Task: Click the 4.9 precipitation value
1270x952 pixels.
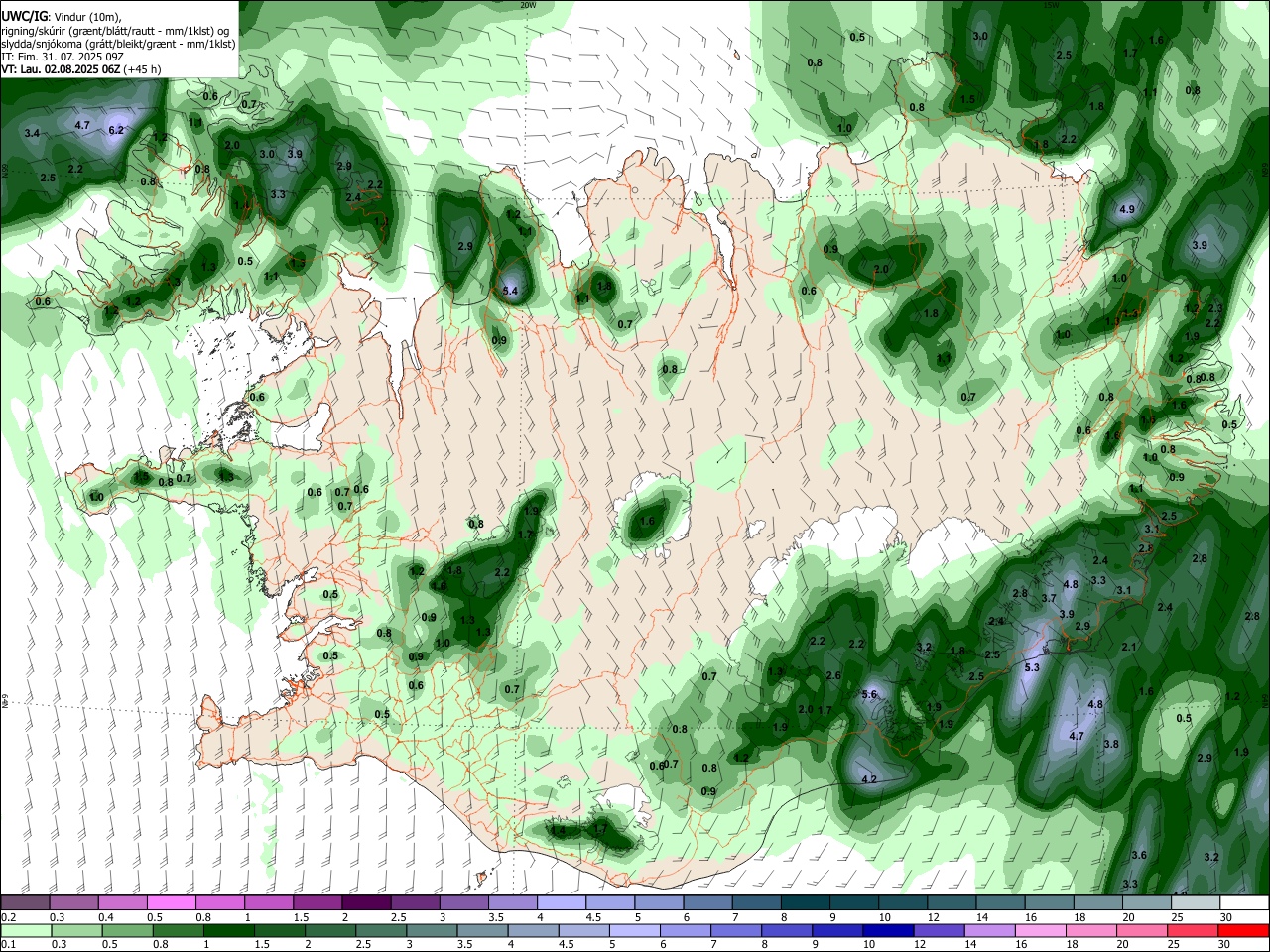Action: (x=1127, y=210)
